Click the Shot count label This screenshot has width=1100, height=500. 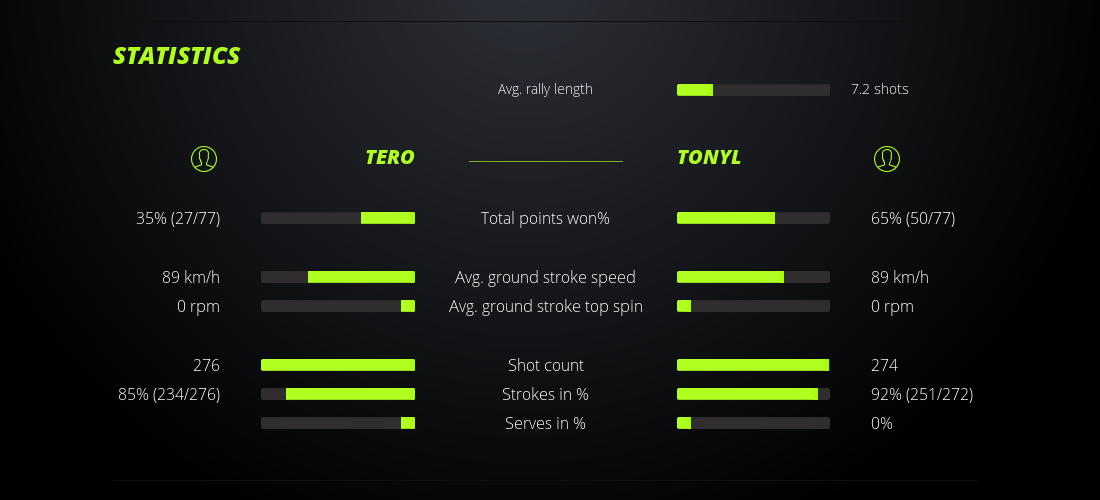coord(545,365)
